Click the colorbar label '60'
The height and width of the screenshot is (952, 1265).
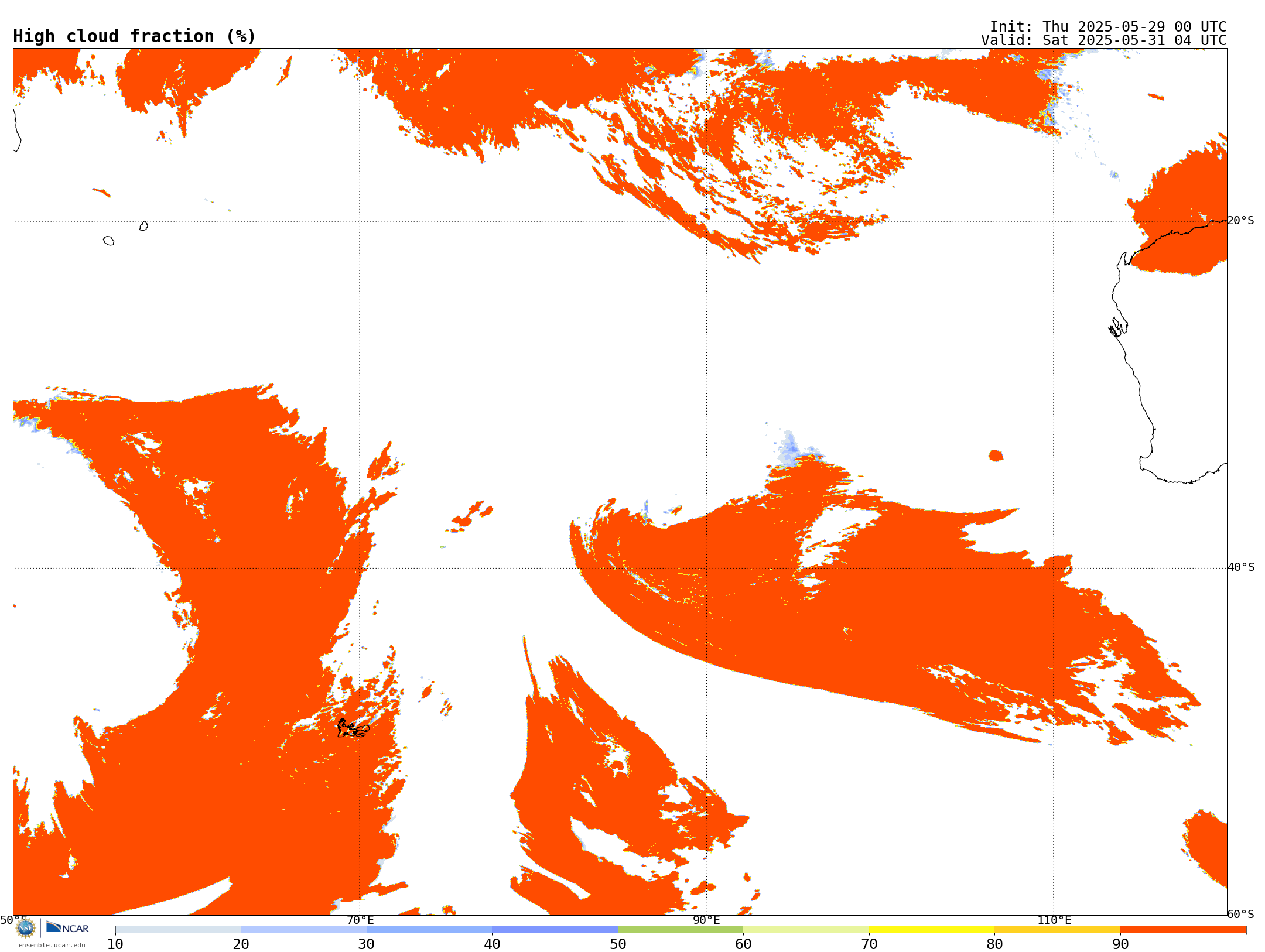743,944
